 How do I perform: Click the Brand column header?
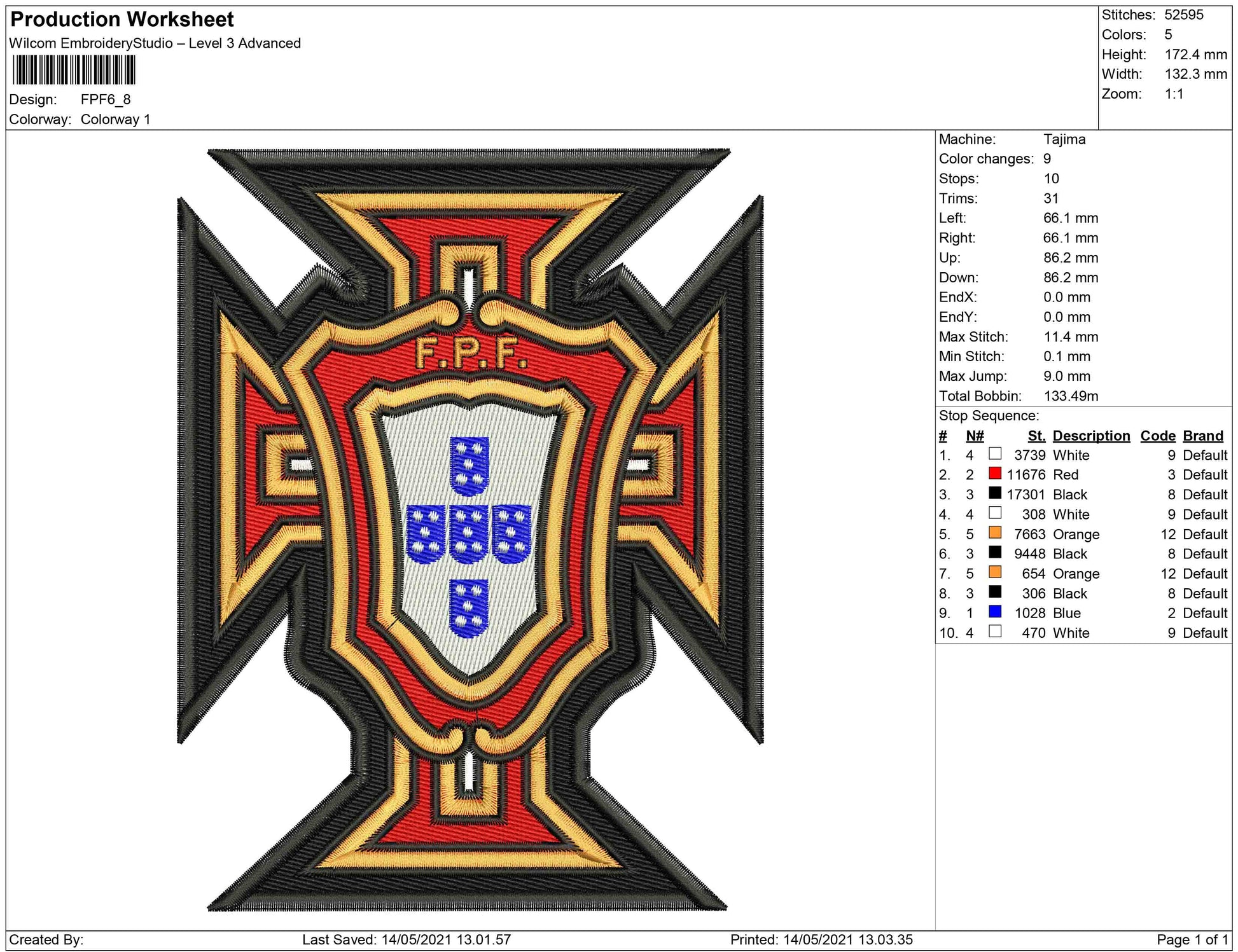[1203, 436]
